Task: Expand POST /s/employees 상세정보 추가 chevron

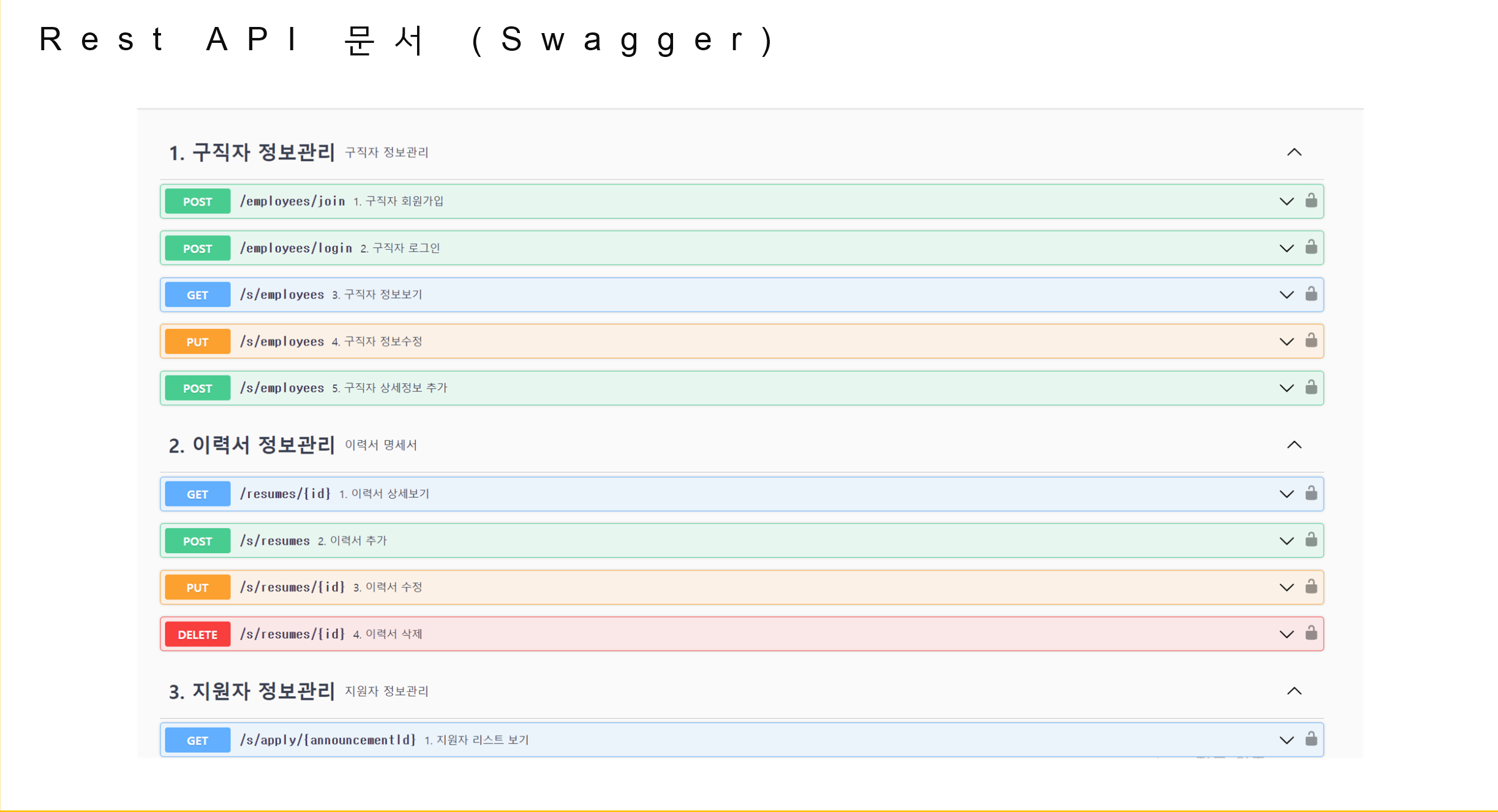Action: pos(1286,388)
